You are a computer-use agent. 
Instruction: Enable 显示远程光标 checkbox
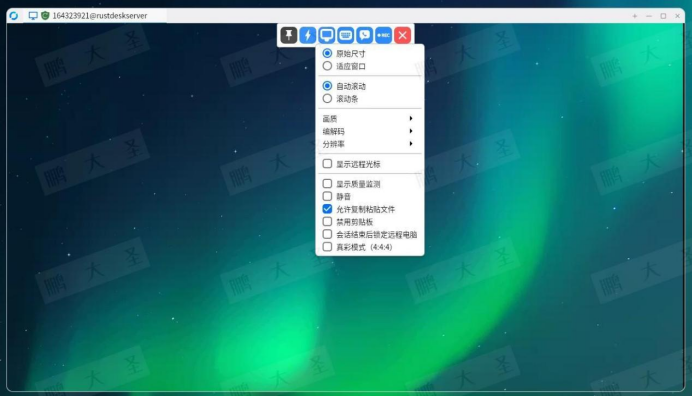pyautogui.click(x=327, y=164)
